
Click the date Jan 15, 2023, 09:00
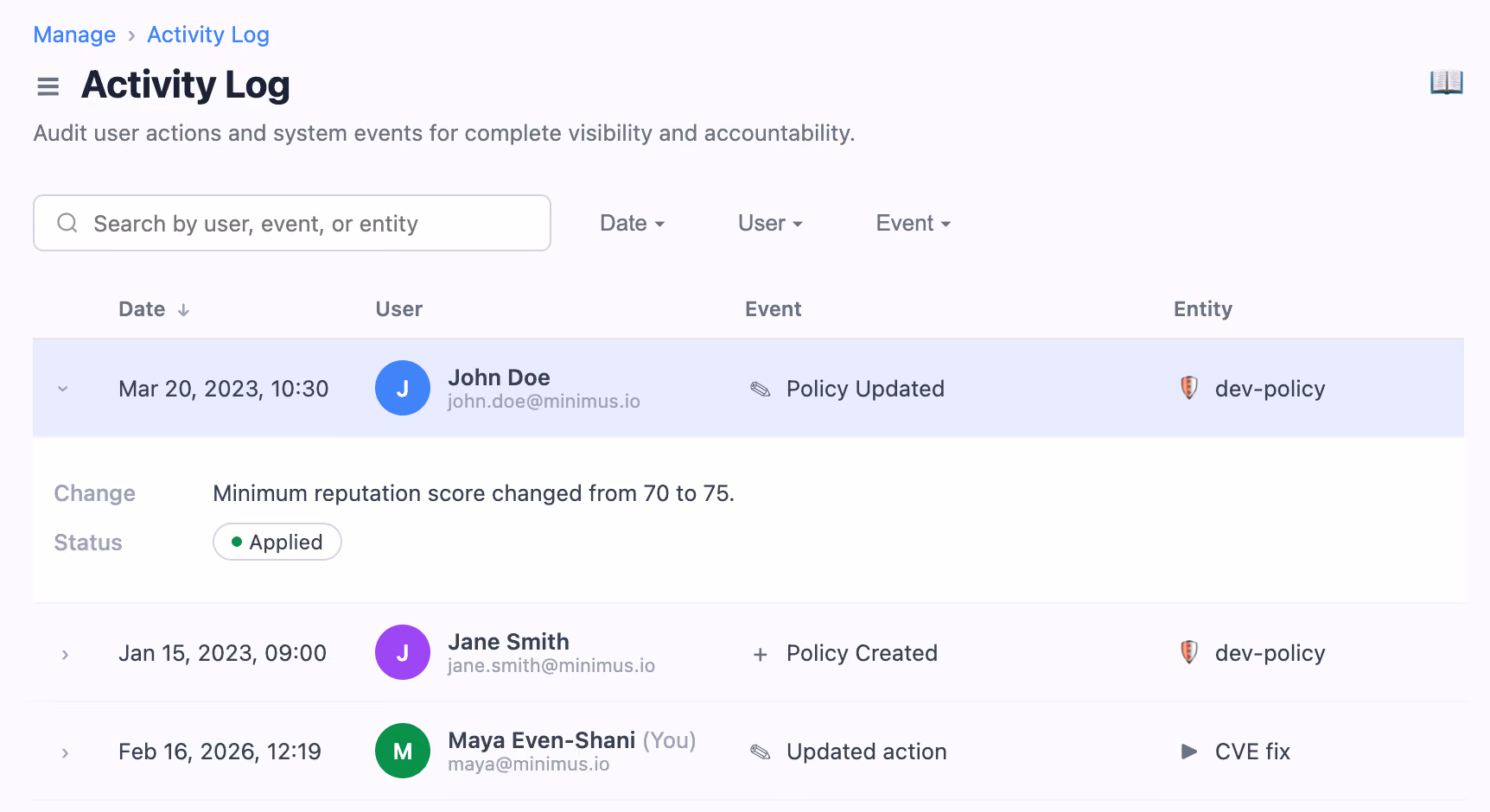[223, 653]
